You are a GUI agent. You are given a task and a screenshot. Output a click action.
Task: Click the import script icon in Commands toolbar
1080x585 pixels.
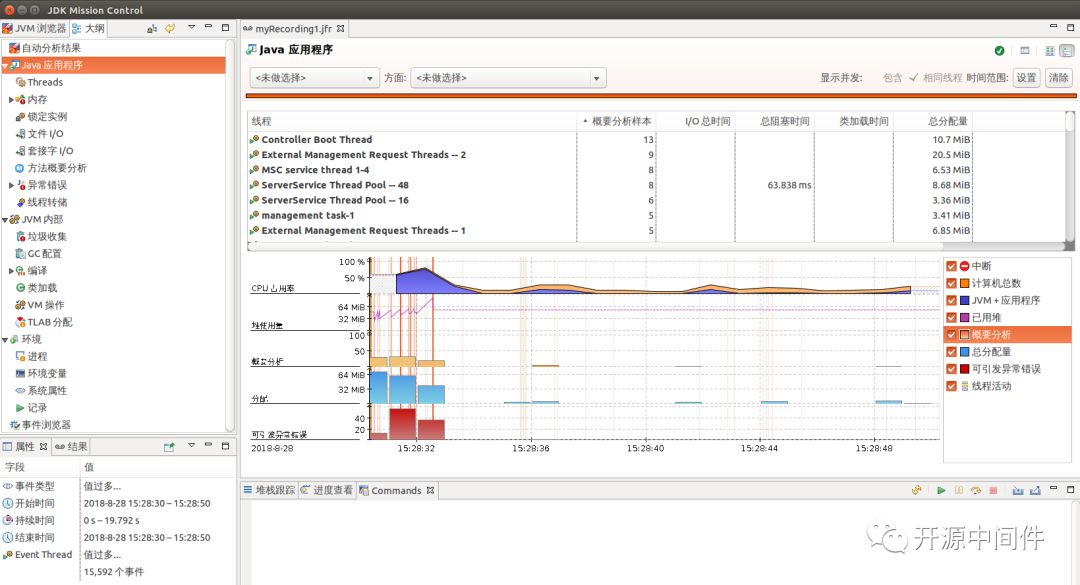pos(1017,491)
